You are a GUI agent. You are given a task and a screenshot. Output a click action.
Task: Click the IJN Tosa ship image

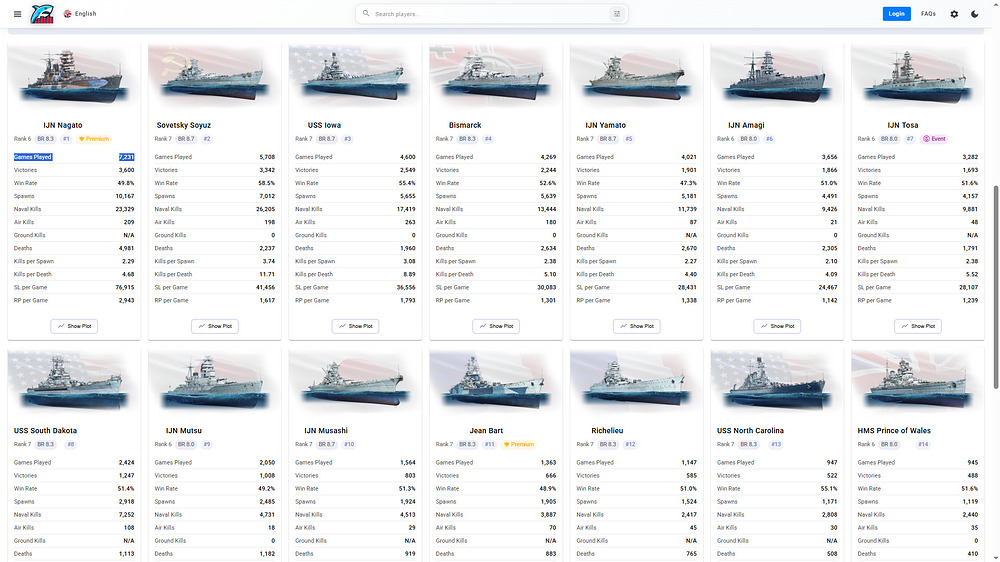click(x=918, y=77)
